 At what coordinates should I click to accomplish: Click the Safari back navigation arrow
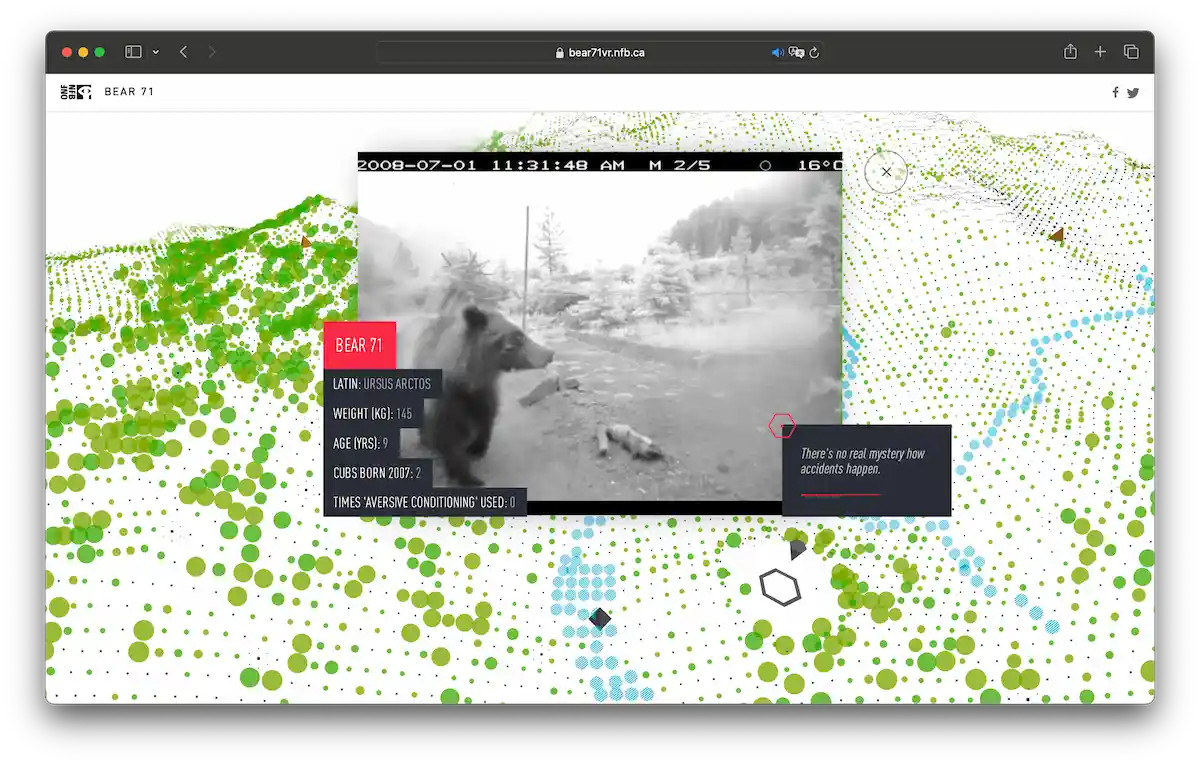click(x=183, y=51)
